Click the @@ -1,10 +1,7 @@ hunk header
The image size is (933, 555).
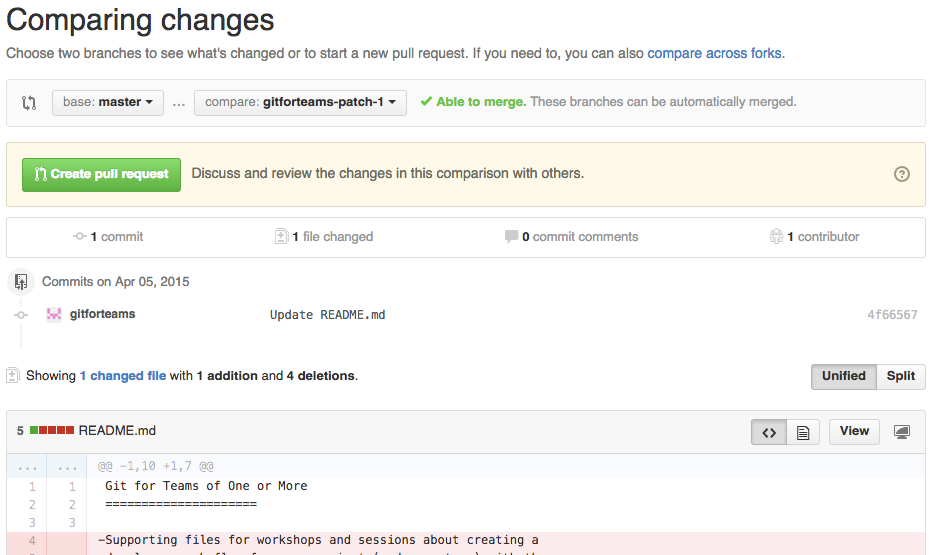(x=156, y=466)
